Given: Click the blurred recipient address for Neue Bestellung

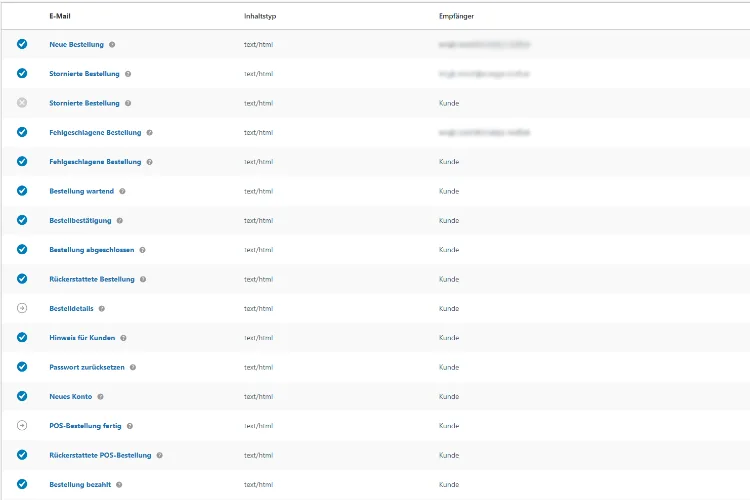Looking at the screenshot, I should point(484,44).
